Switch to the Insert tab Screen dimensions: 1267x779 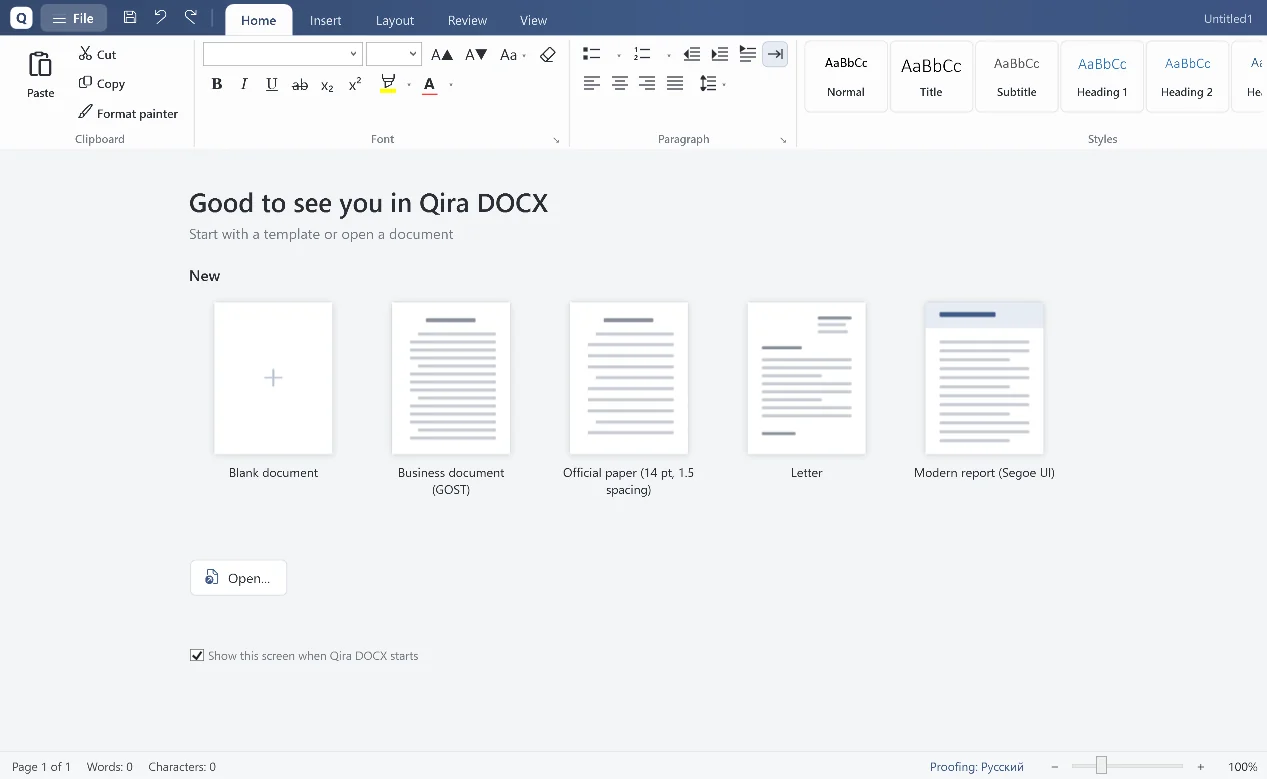coord(325,20)
